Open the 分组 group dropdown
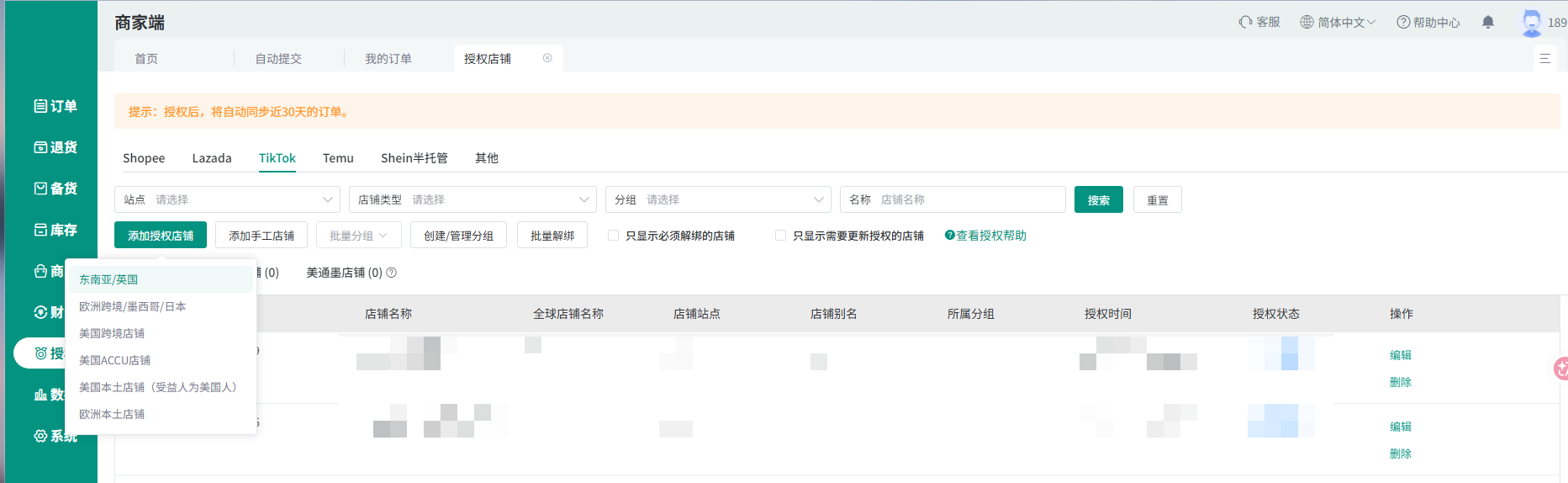This screenshot has height=483, width=1568. point(718,199)
